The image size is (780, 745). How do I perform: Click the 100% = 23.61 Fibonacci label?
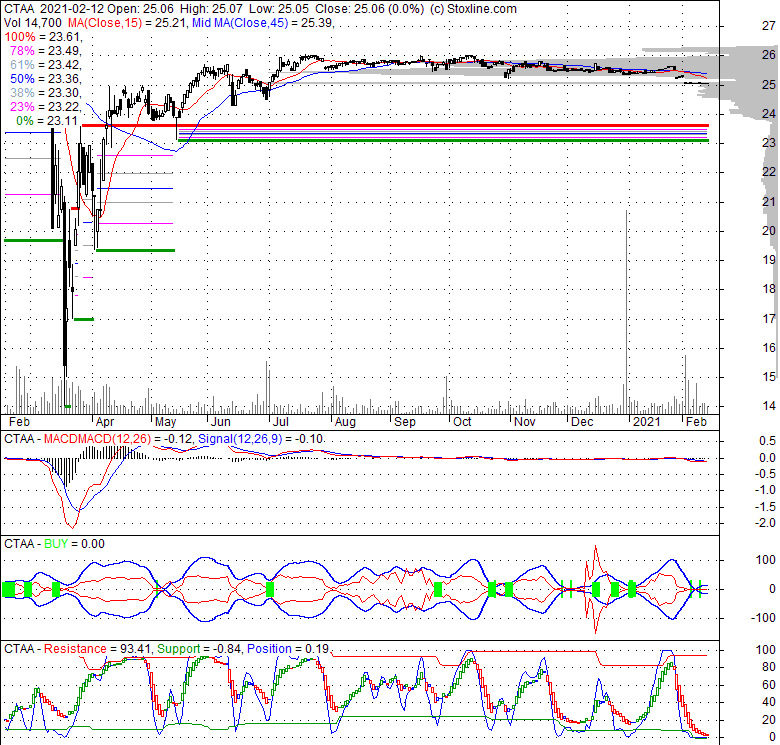point(42,37)
